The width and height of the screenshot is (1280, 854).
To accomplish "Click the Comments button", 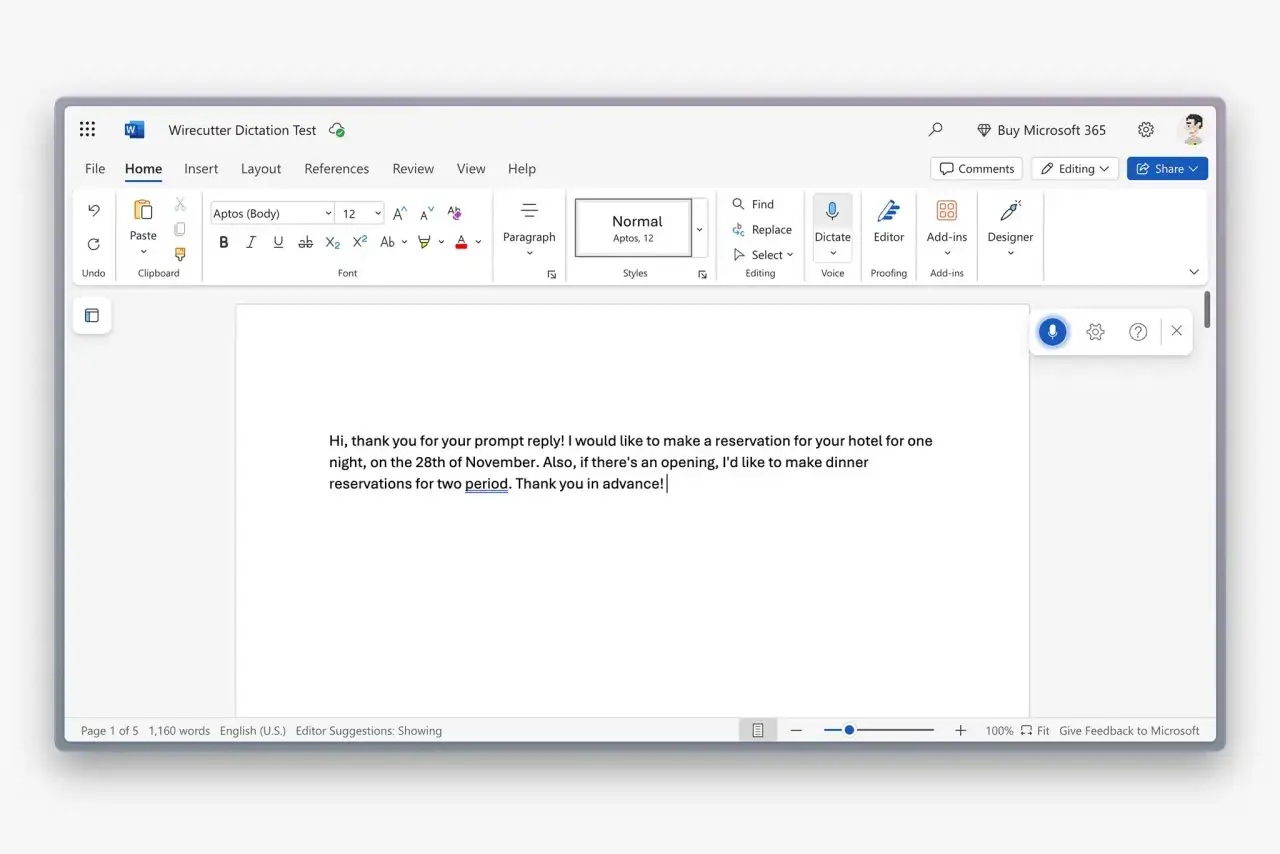I will point(976,169).
